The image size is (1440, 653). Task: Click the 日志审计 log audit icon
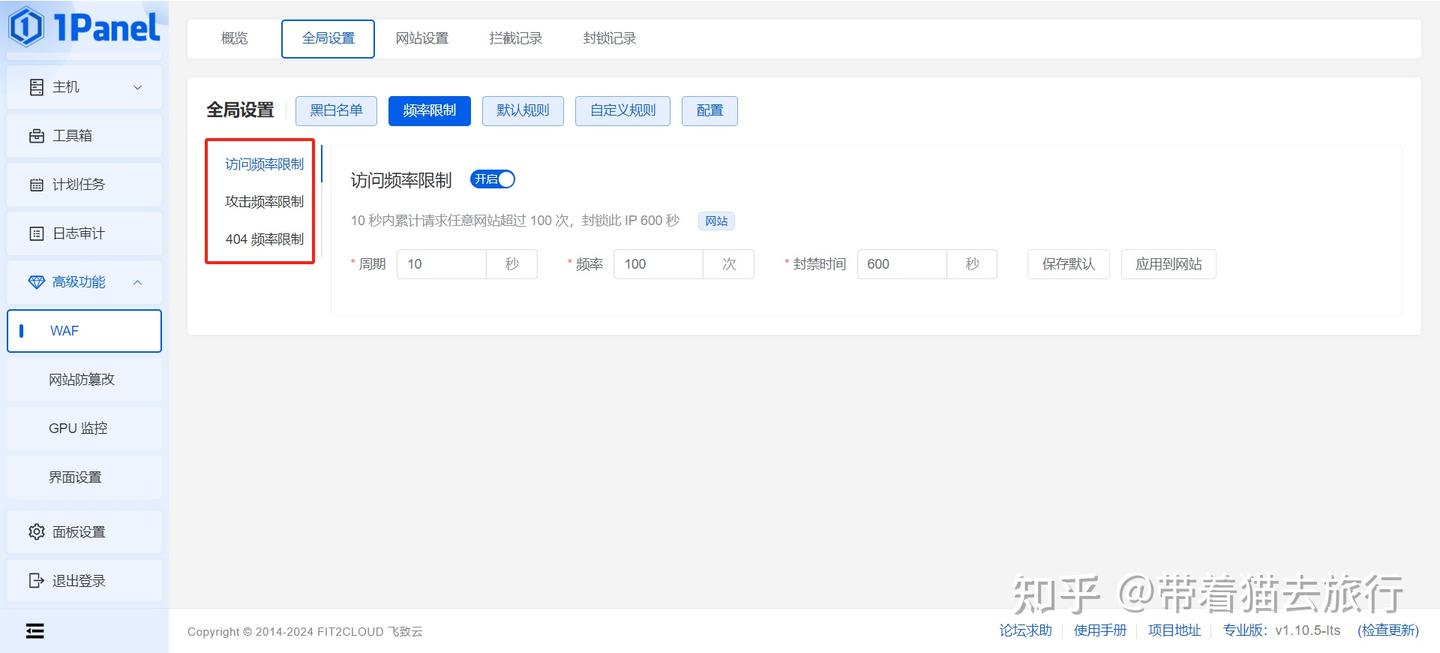pyautogui.click(x=37, y=233)
